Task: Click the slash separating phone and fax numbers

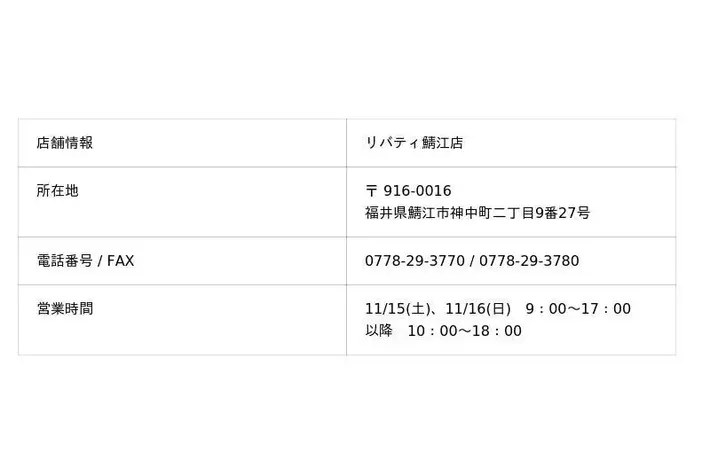Action: click(472, 261)
